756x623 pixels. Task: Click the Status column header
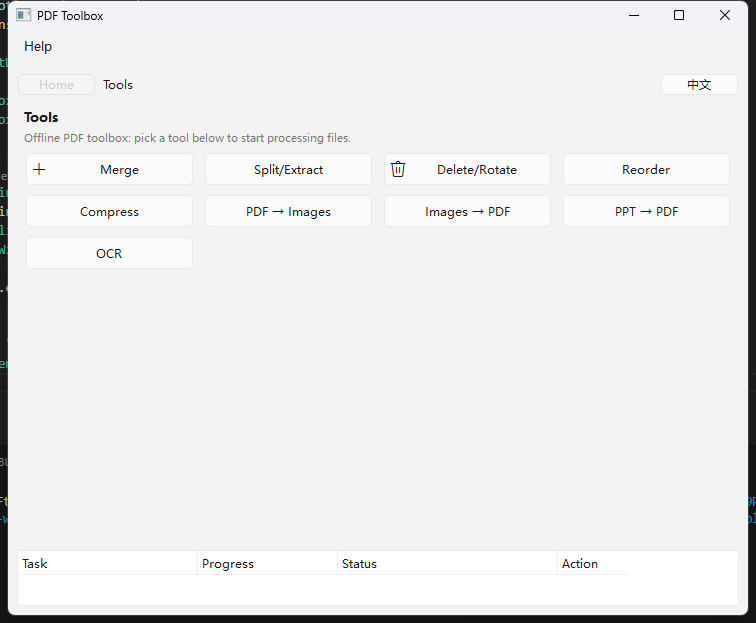[x=447, y=563]
